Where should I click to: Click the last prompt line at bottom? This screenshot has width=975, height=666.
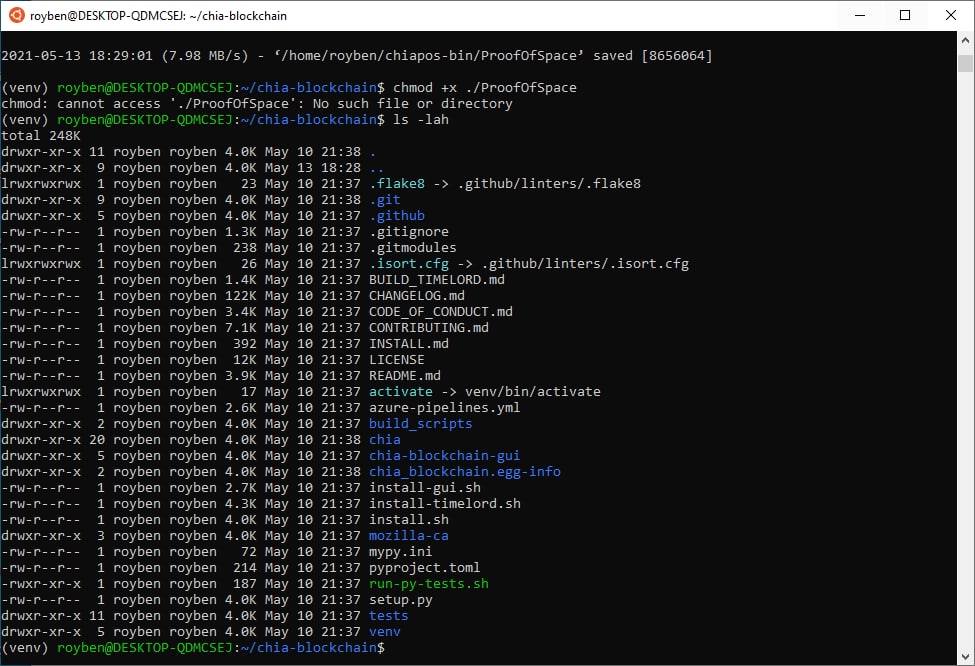tap(193, 648)
